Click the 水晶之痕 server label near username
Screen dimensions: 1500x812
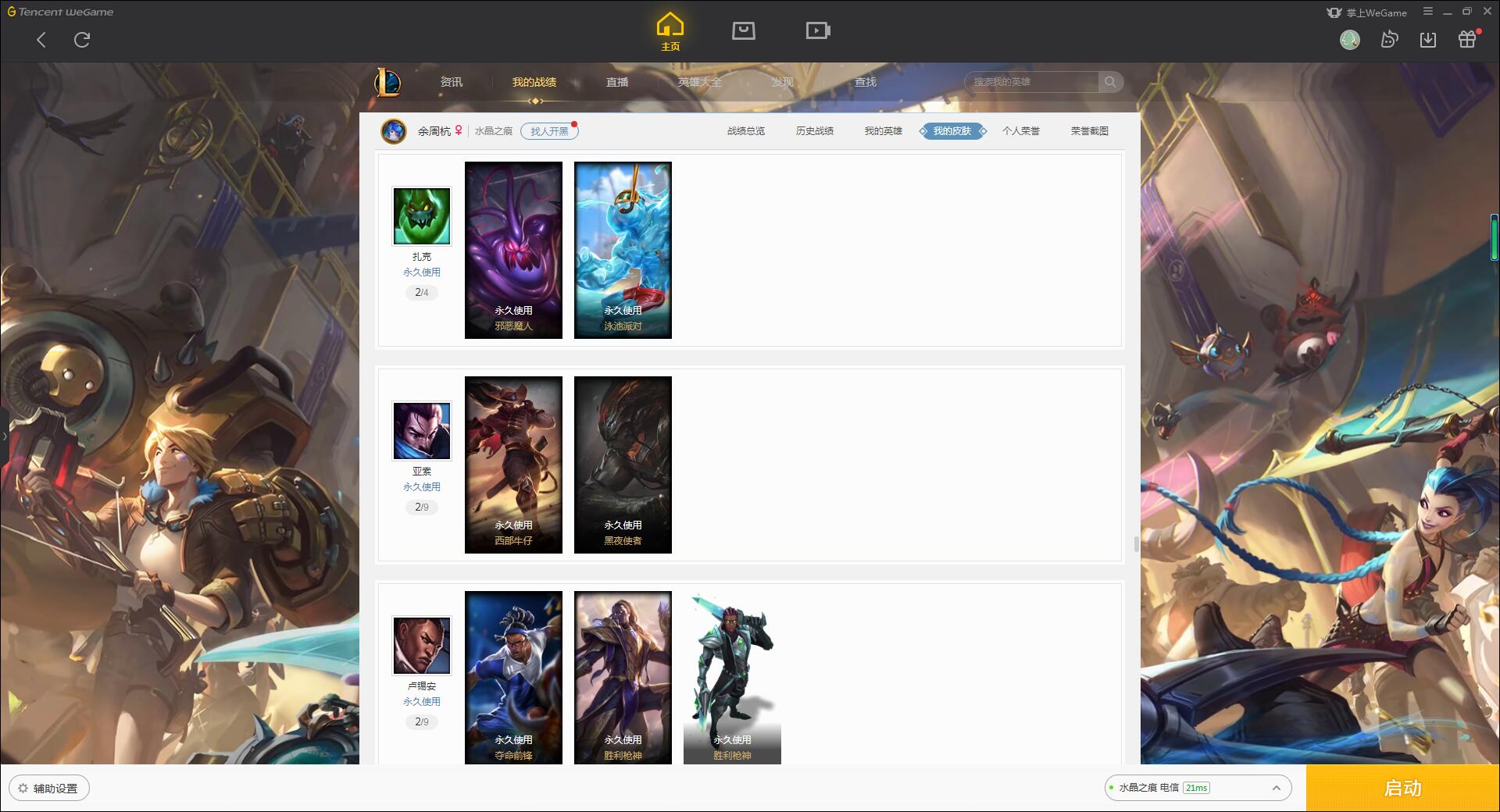tap(494, 131)
